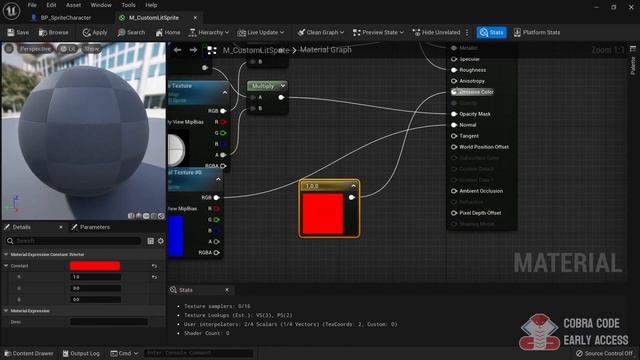Image resolution: width=640 pixels, height=360 pixels.
Task: Toggle Platform Stats
Action: point(537,32)
